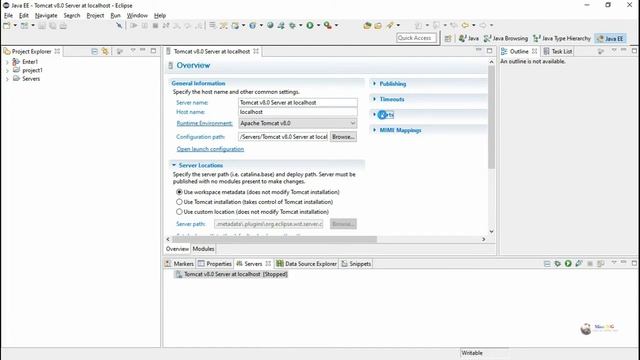Select Tomcat v8.0 Server at localhost [Stopped] row
This screenshot has width=640, height=360.
pos(231,274)
